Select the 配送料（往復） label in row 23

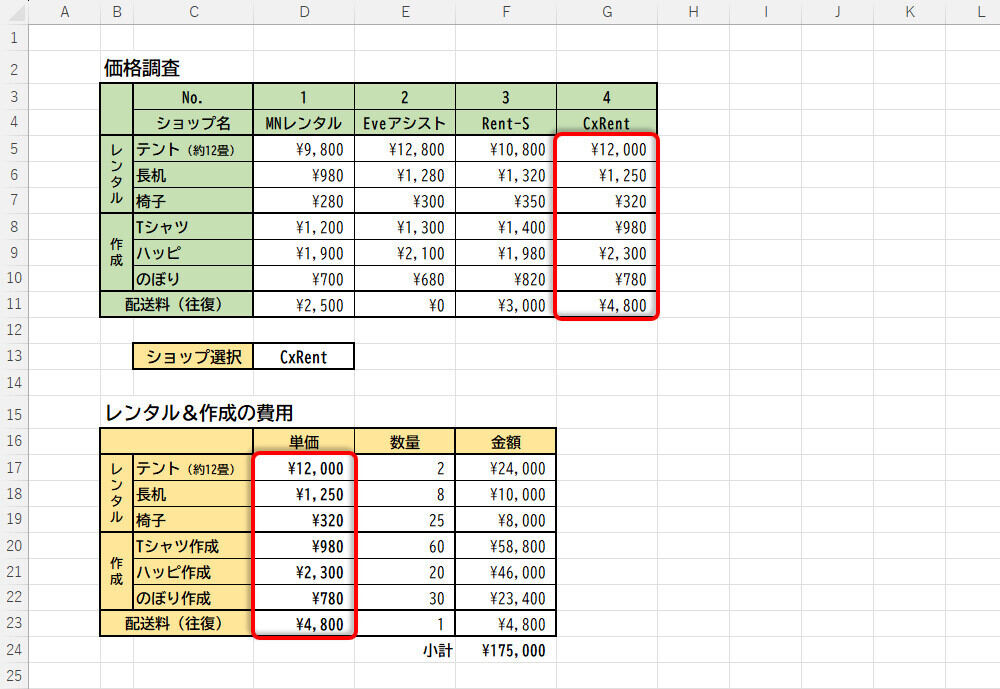pyautogui.click(x=177, y=623)
